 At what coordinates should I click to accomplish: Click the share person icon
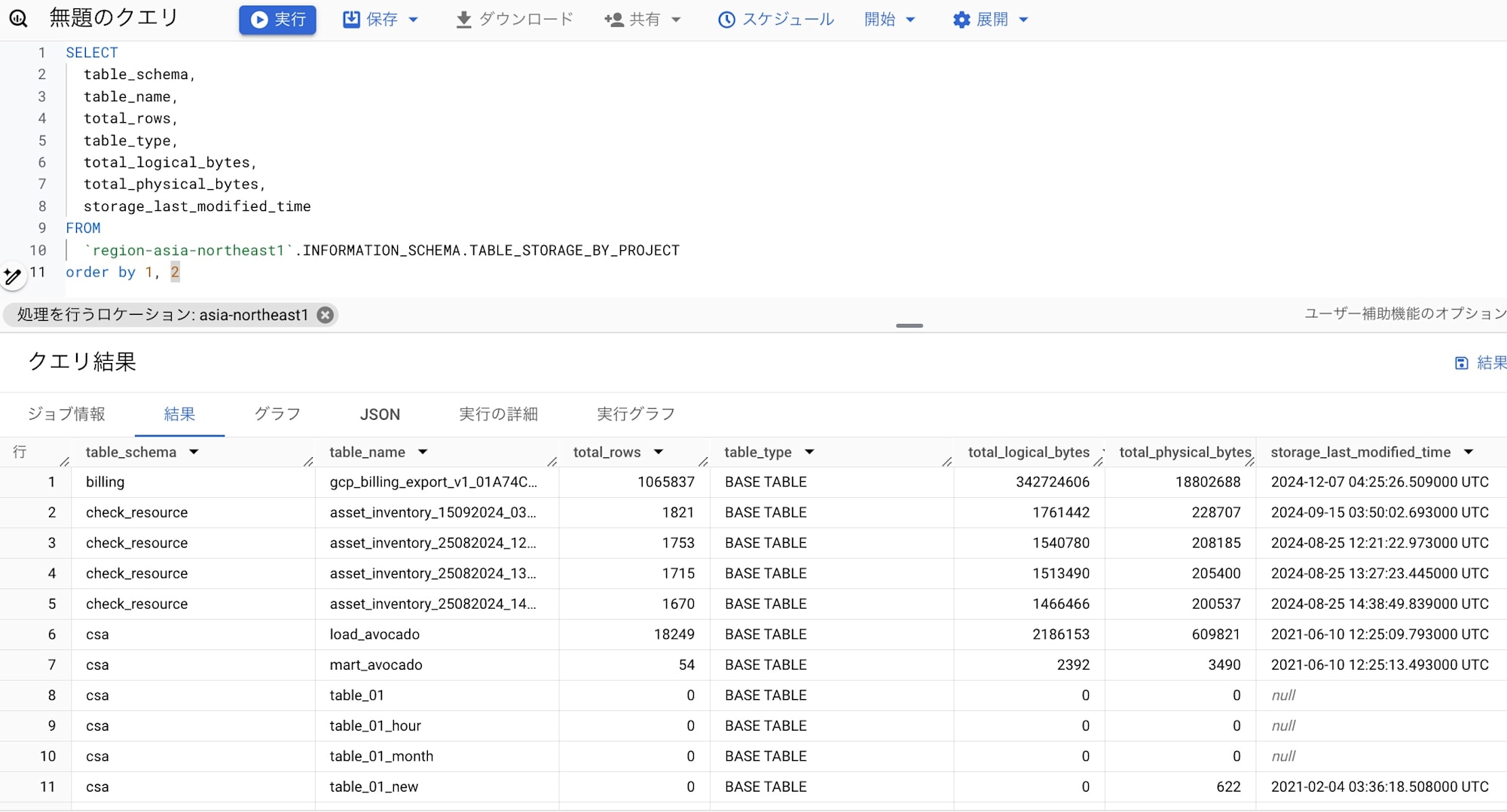click(x=614, y=20)
